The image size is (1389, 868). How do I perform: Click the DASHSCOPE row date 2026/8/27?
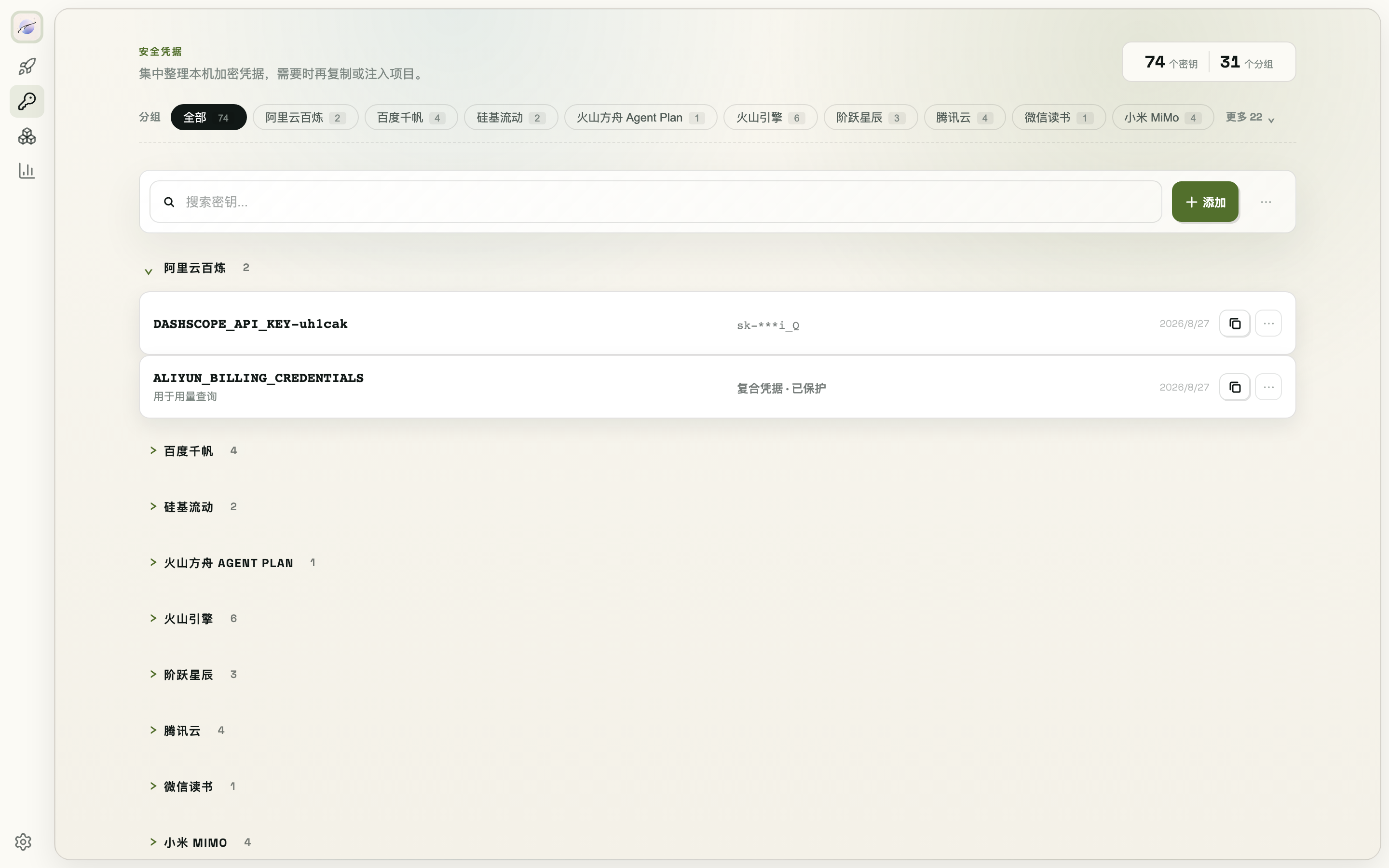[x=1184, y=324]
